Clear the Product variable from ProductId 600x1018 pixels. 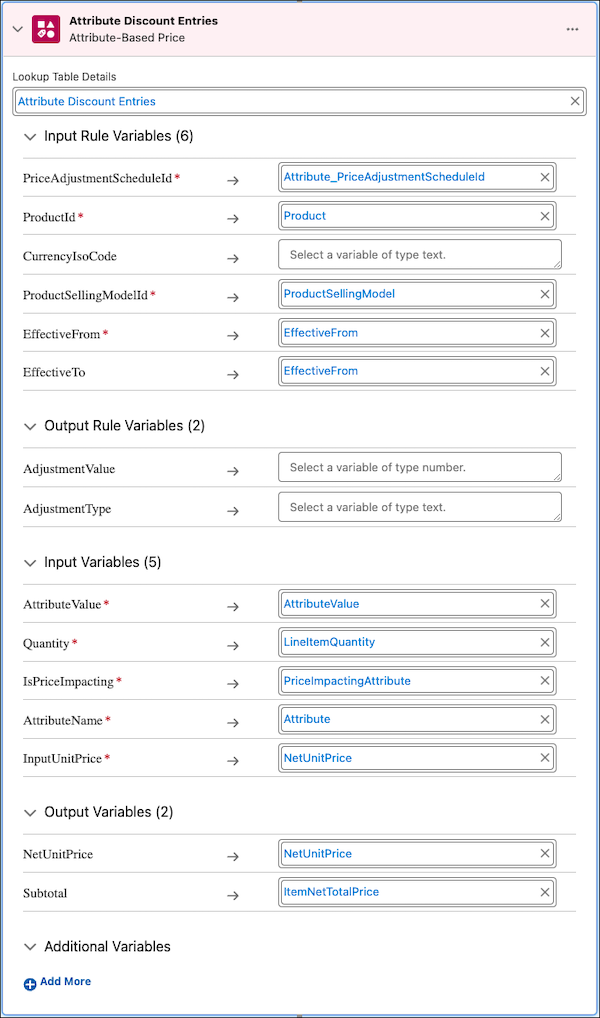(x=545, y=216)
